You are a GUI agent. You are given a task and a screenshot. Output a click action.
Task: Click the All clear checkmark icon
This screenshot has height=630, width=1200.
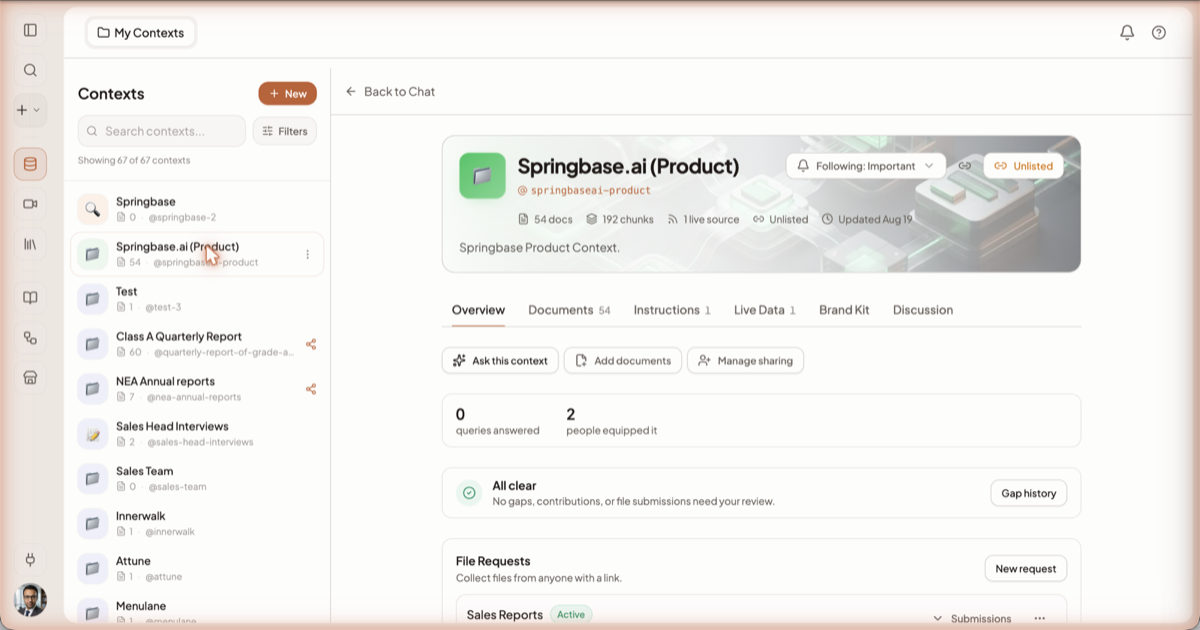click(x=469, y=493)
